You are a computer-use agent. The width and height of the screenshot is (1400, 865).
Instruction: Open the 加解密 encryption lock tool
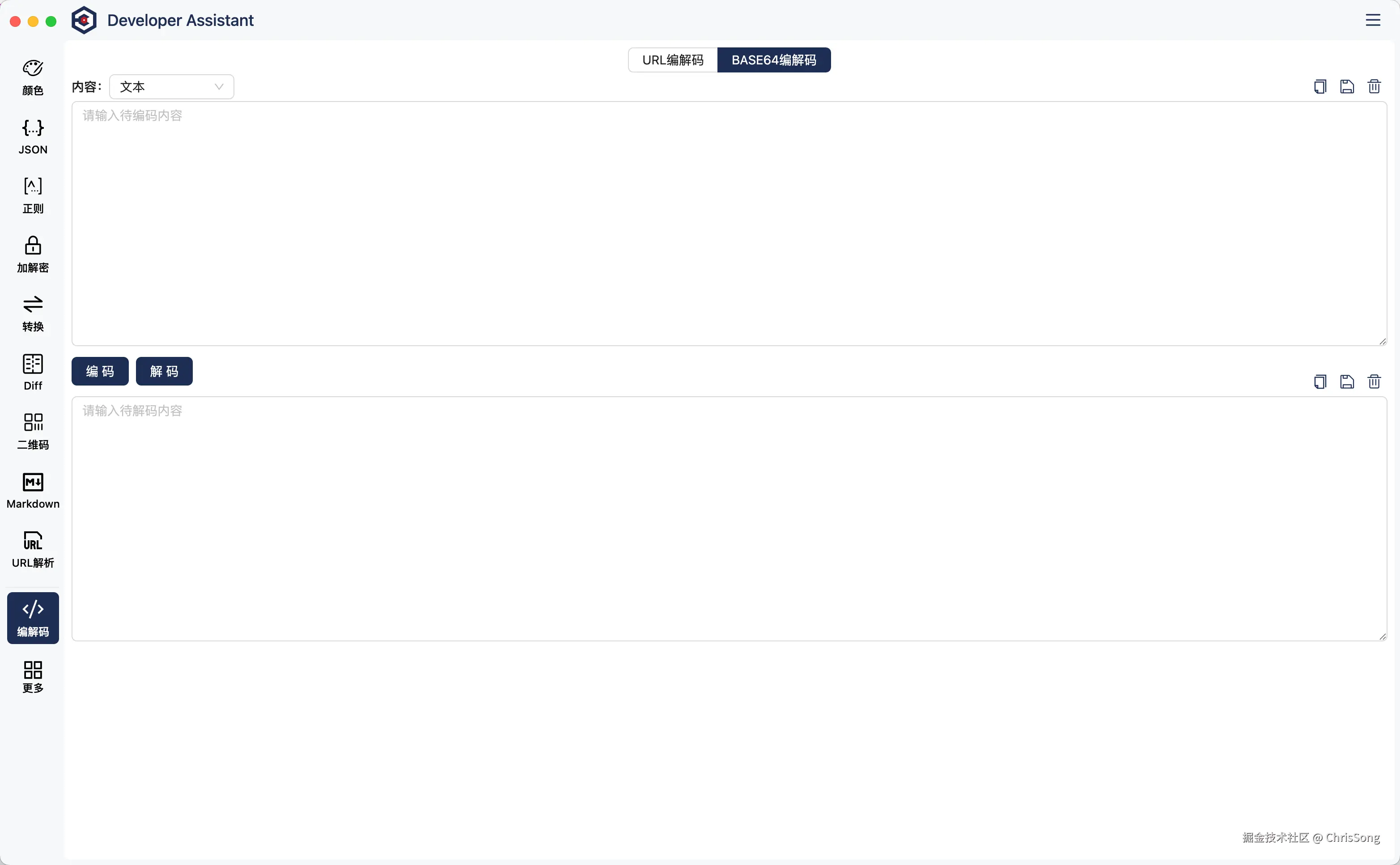[x=33, y=254]
